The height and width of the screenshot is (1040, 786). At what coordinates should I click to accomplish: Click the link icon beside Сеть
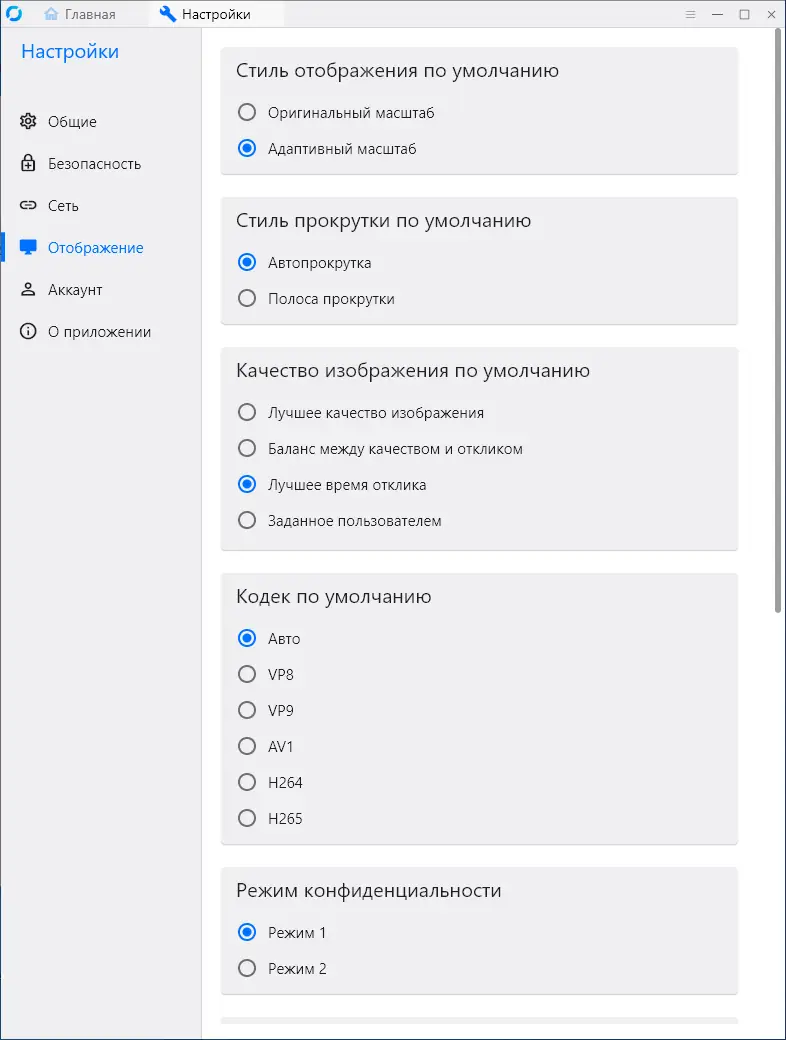[28, 206]
